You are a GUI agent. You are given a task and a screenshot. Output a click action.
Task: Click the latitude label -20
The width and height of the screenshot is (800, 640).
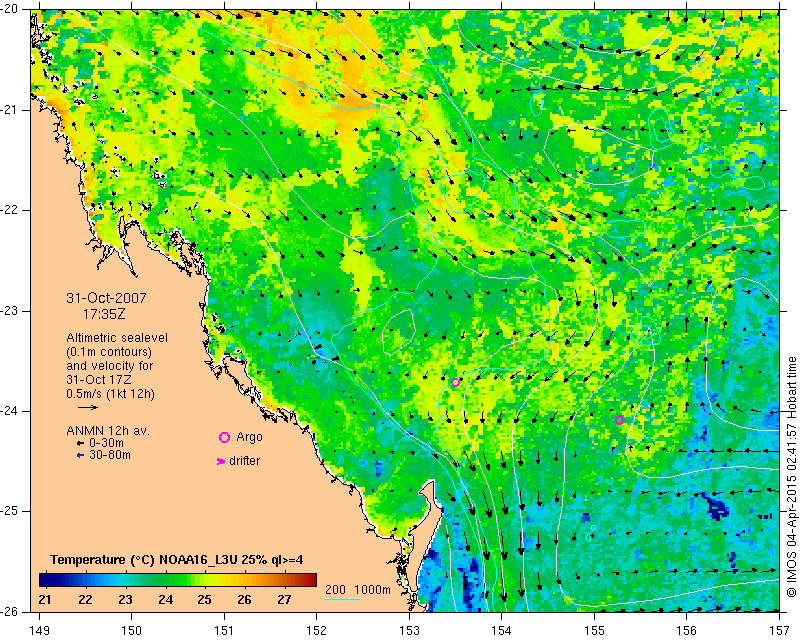point(9,9)
